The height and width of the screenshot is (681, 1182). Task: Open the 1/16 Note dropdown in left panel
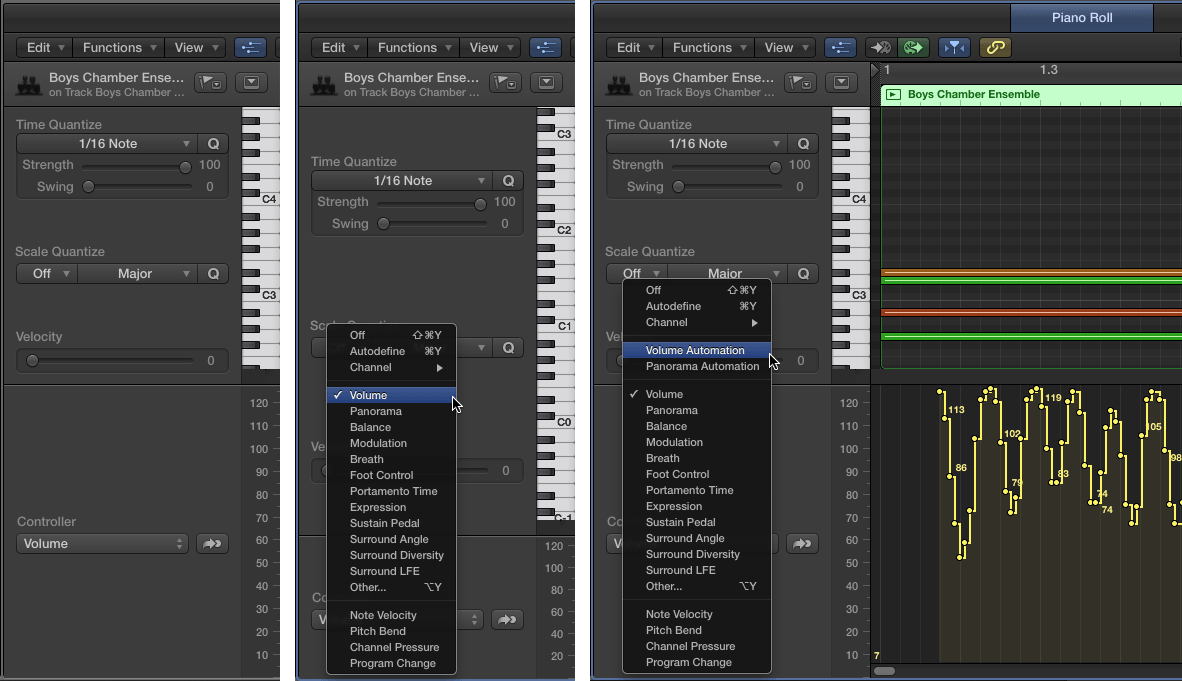[x=107, y=143]
